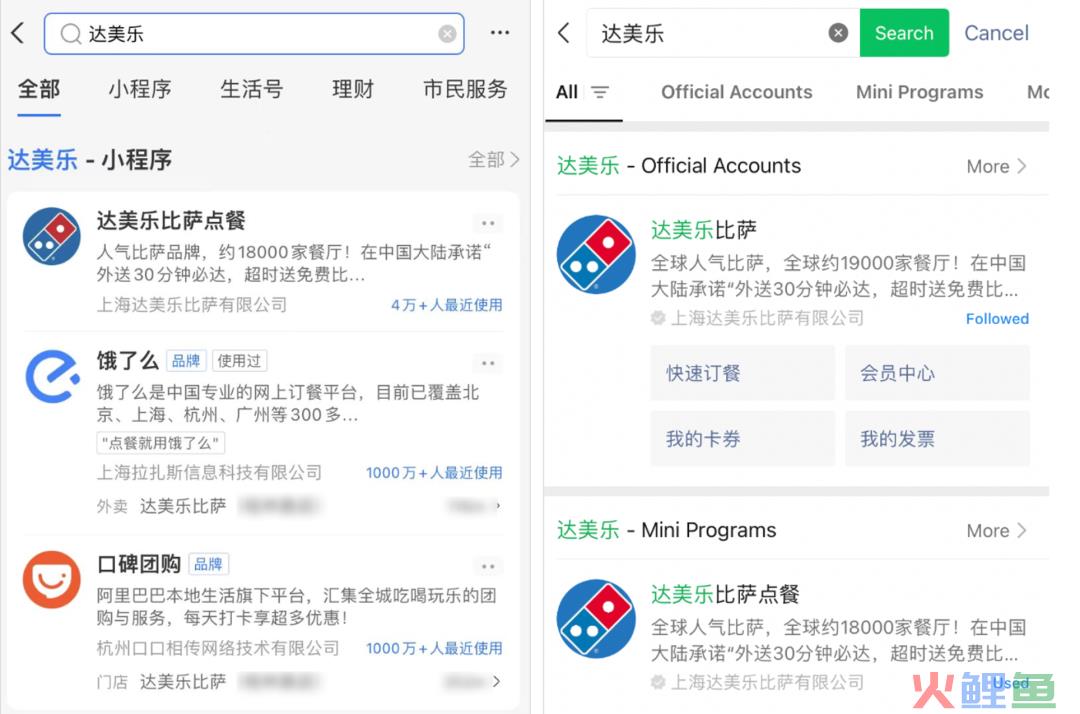
Task: Open the 饿了么 app icon
Action: [x=52, y=376]
